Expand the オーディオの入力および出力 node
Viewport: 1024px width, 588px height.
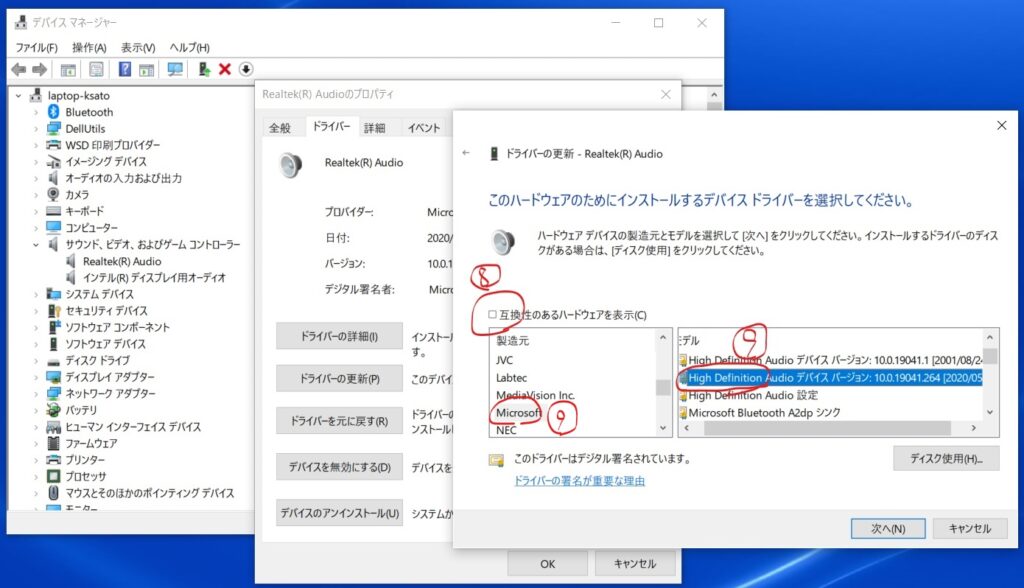36,178
